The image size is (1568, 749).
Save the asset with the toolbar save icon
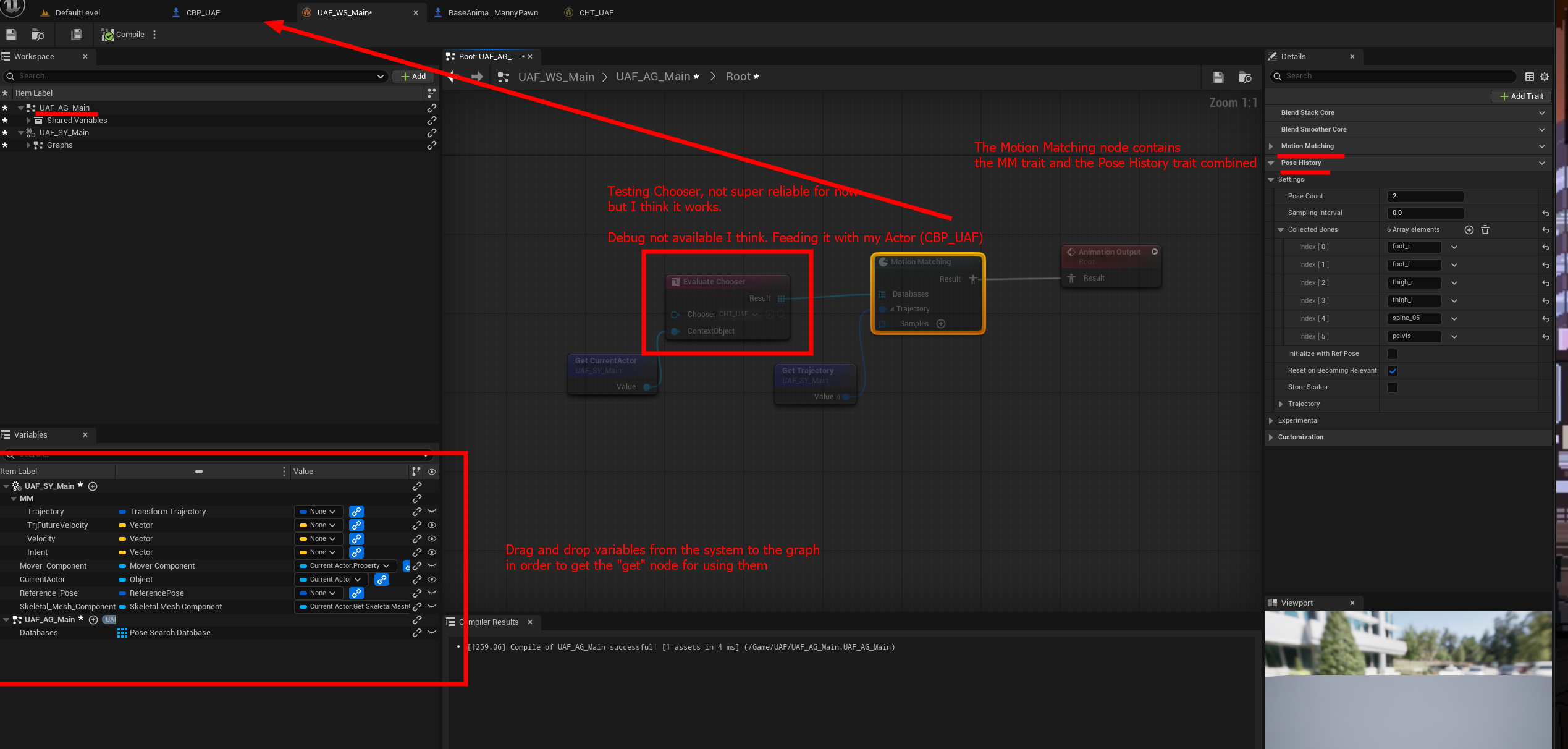coord(11,35)
